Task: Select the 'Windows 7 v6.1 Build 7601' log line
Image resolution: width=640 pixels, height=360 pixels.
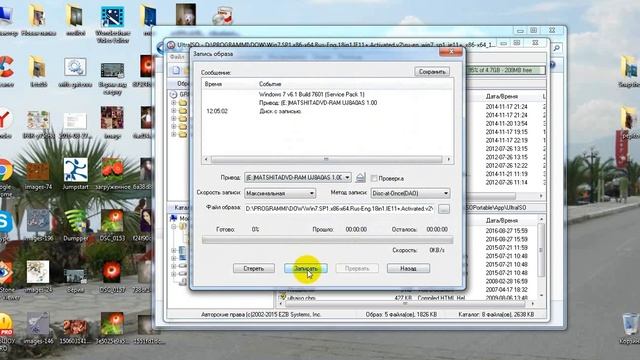Action: coord(311,94)
